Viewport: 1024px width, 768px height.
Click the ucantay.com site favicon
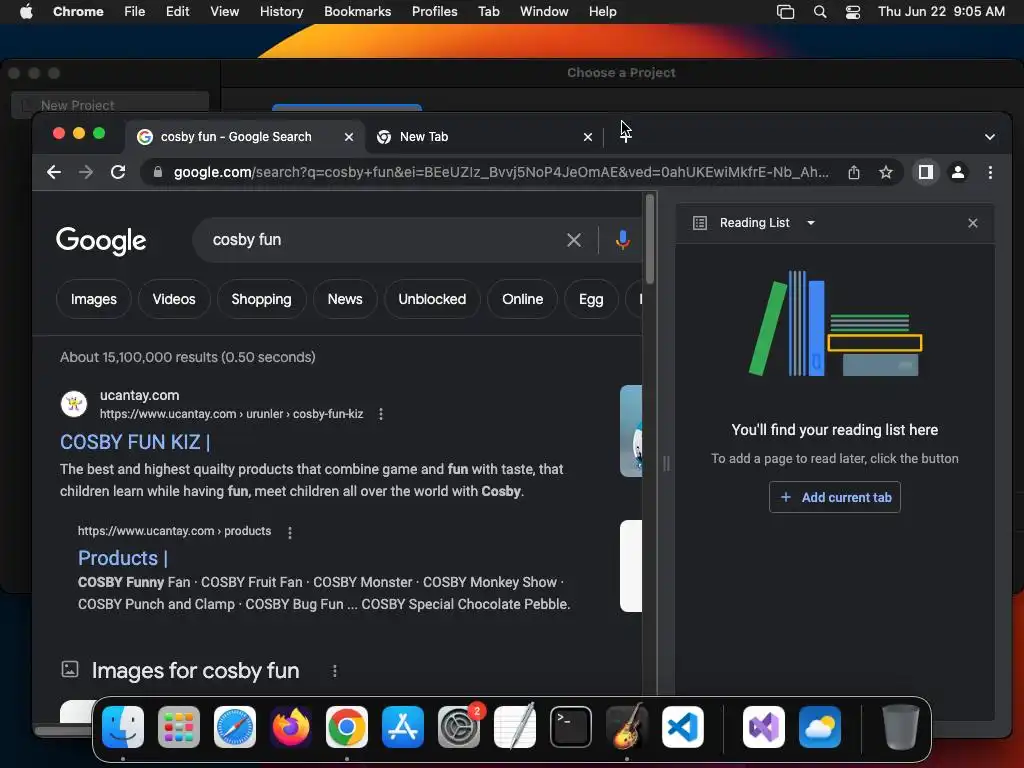(74, 404)
